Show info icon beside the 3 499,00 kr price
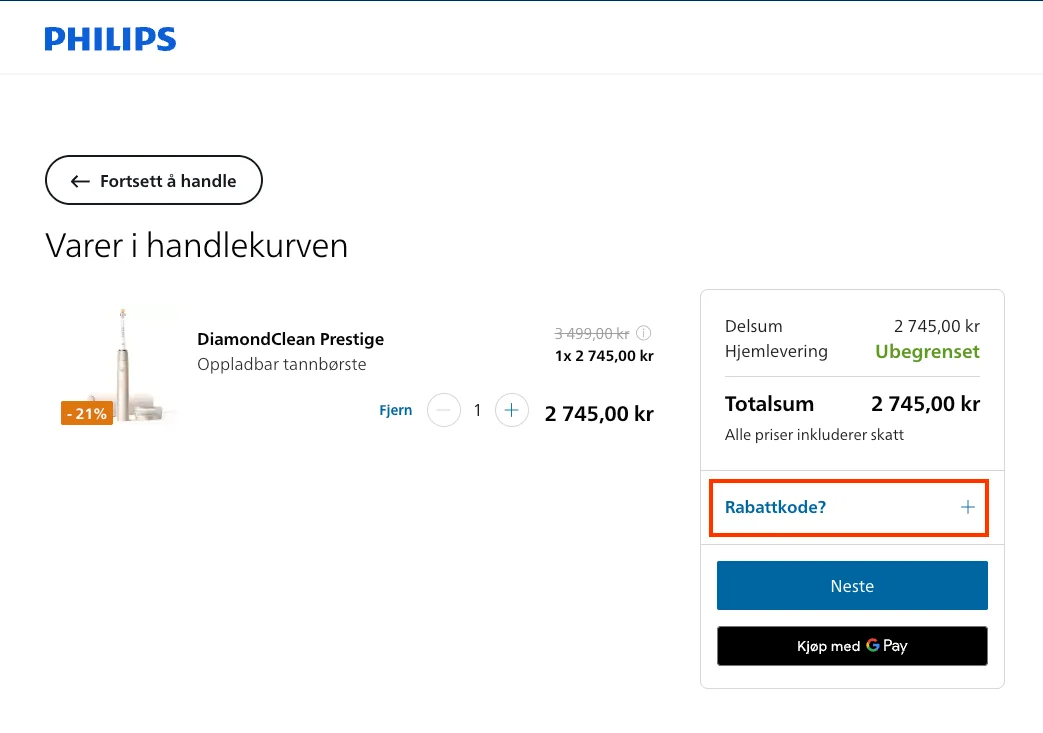Image resolution: width=1043 pixels, height=733 pixels. pyautogui.click(x=643, y=333)
